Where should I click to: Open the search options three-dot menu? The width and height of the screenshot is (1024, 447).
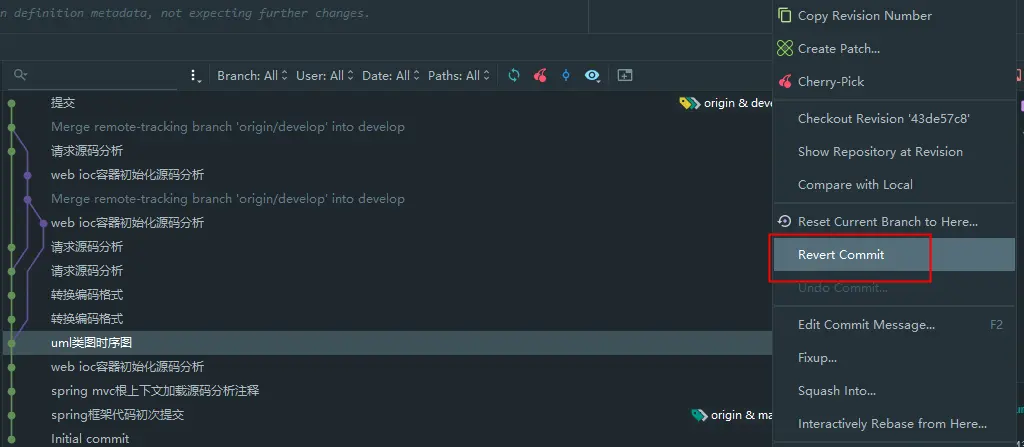click(x=194, y=76)
